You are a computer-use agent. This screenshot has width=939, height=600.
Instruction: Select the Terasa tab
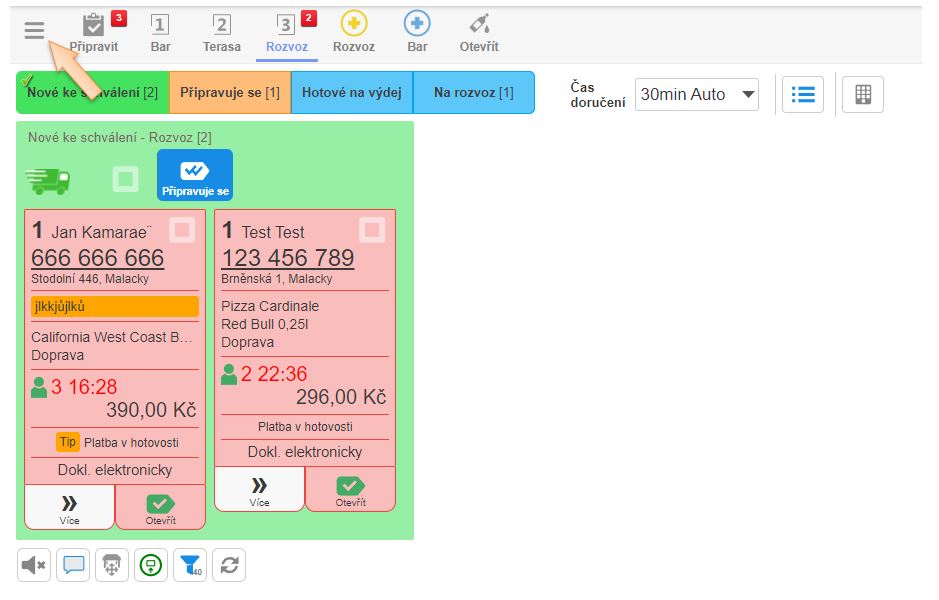pyautogui.click(x=222, y=32)
